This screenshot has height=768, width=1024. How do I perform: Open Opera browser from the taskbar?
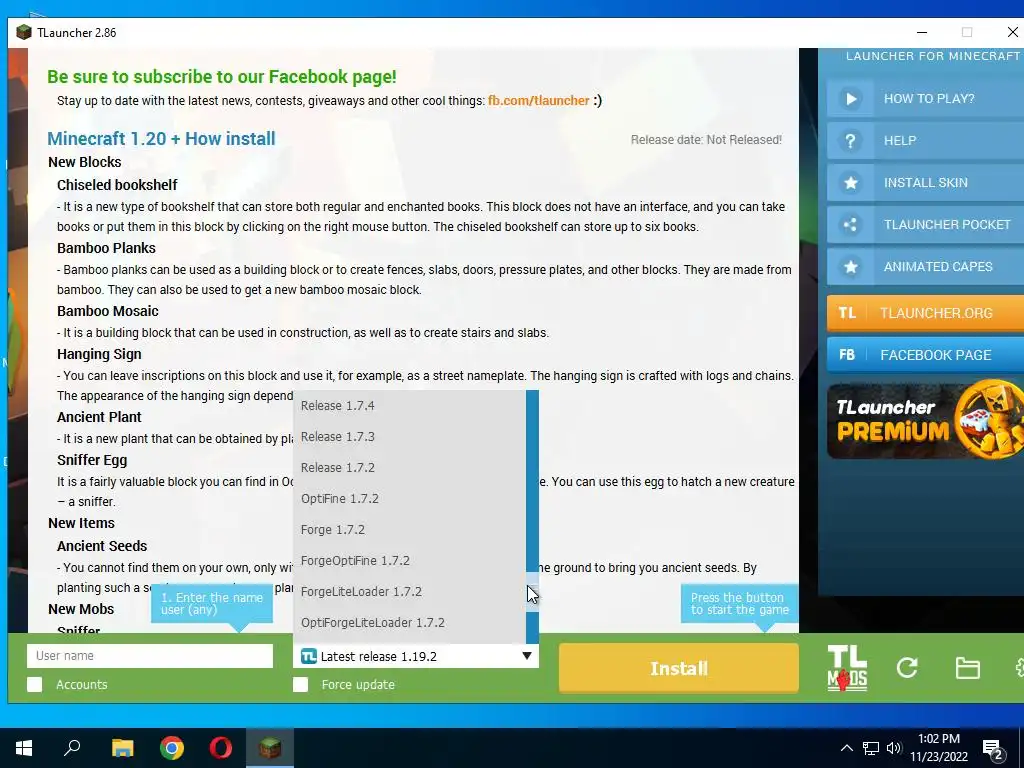click(221, 748)
